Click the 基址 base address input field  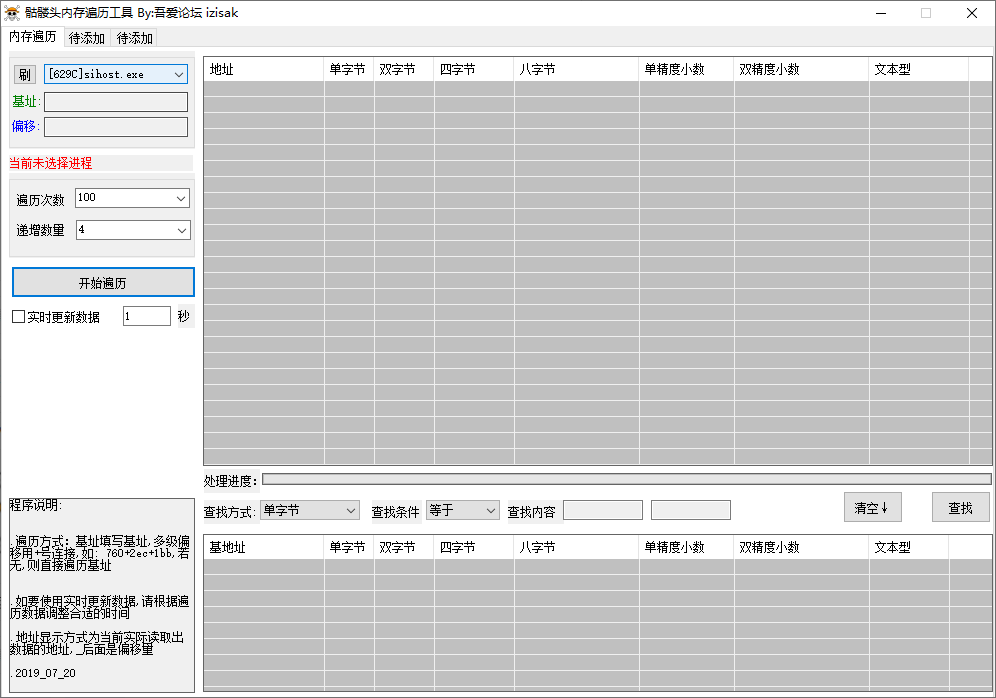click(116, 102)
